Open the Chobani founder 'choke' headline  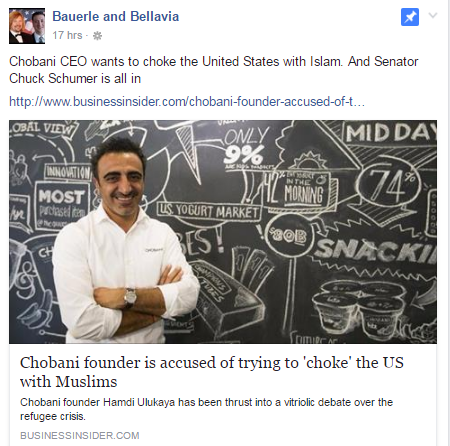point(212,372)
